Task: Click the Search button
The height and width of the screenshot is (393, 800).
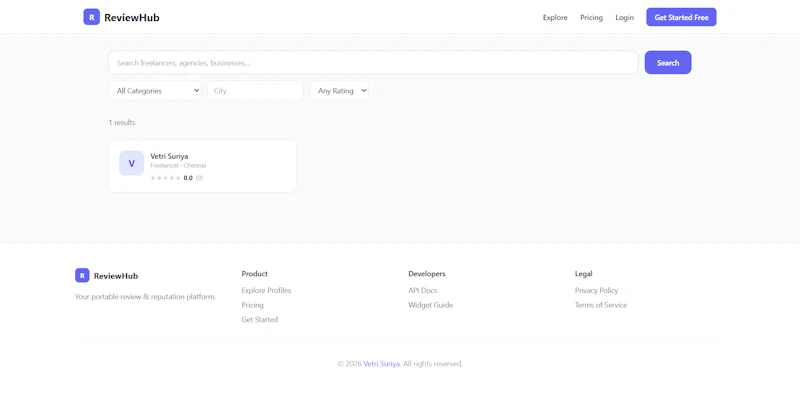Action: (x=668, y=63)
